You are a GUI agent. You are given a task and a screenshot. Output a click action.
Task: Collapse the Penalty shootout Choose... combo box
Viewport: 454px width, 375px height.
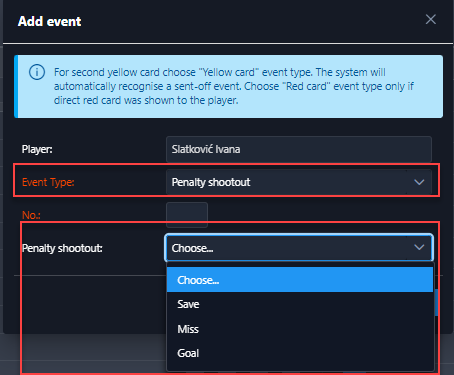click(299, 248)
